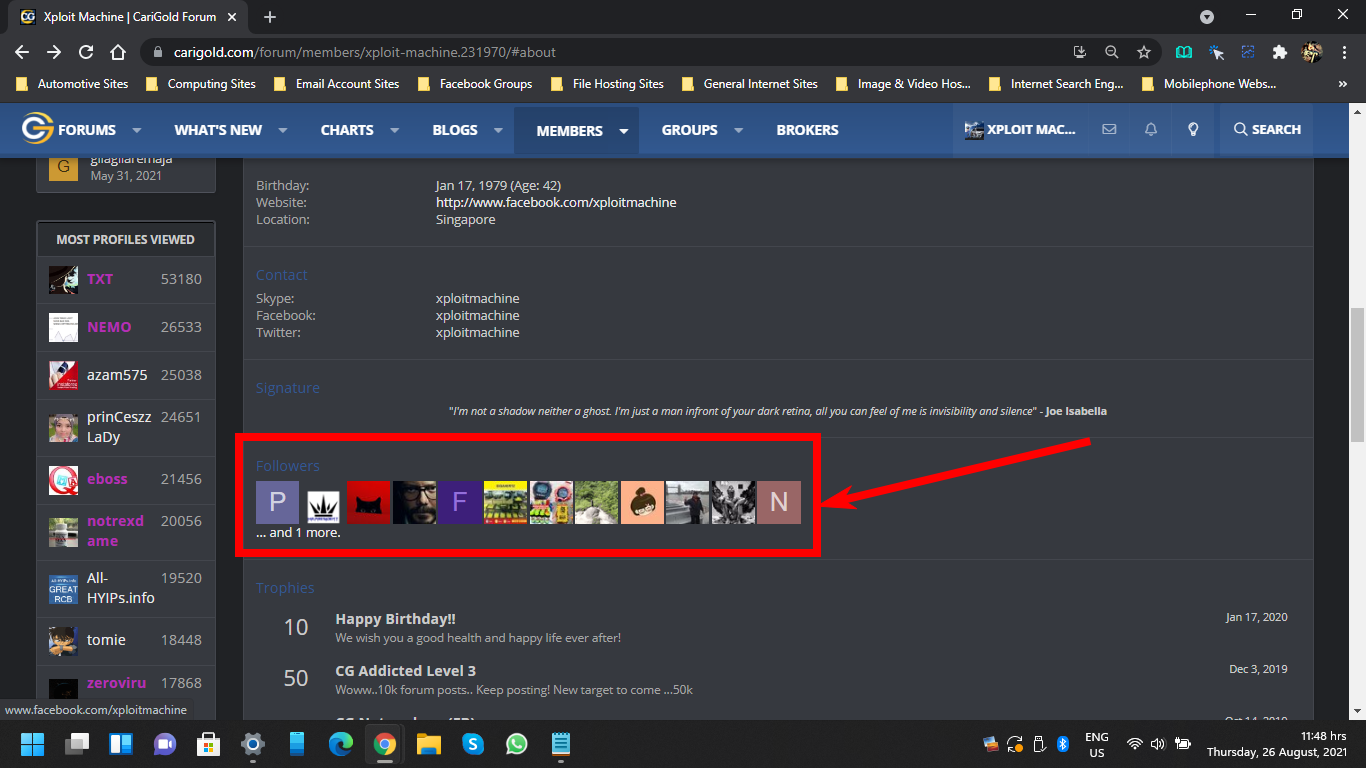Screen dimensions: 1366x768
Task: Open NEMO profile link
Action: tap(109, 327)
